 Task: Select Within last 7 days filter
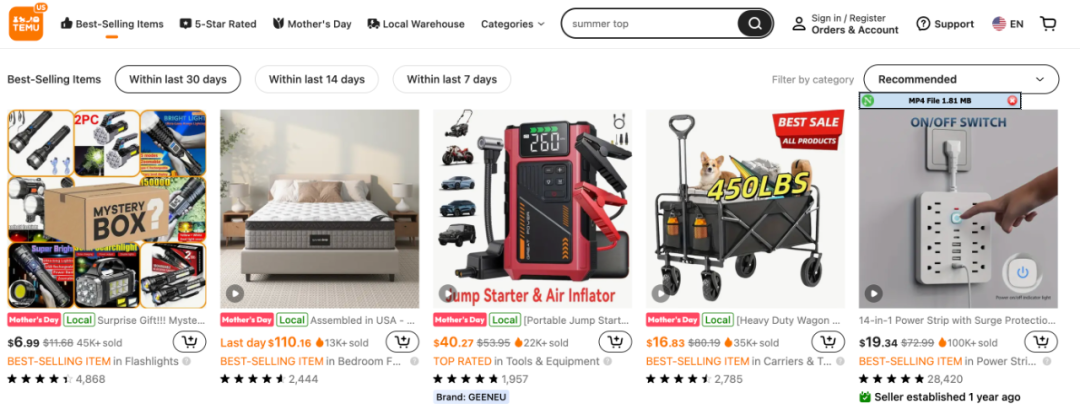[452, 79]
